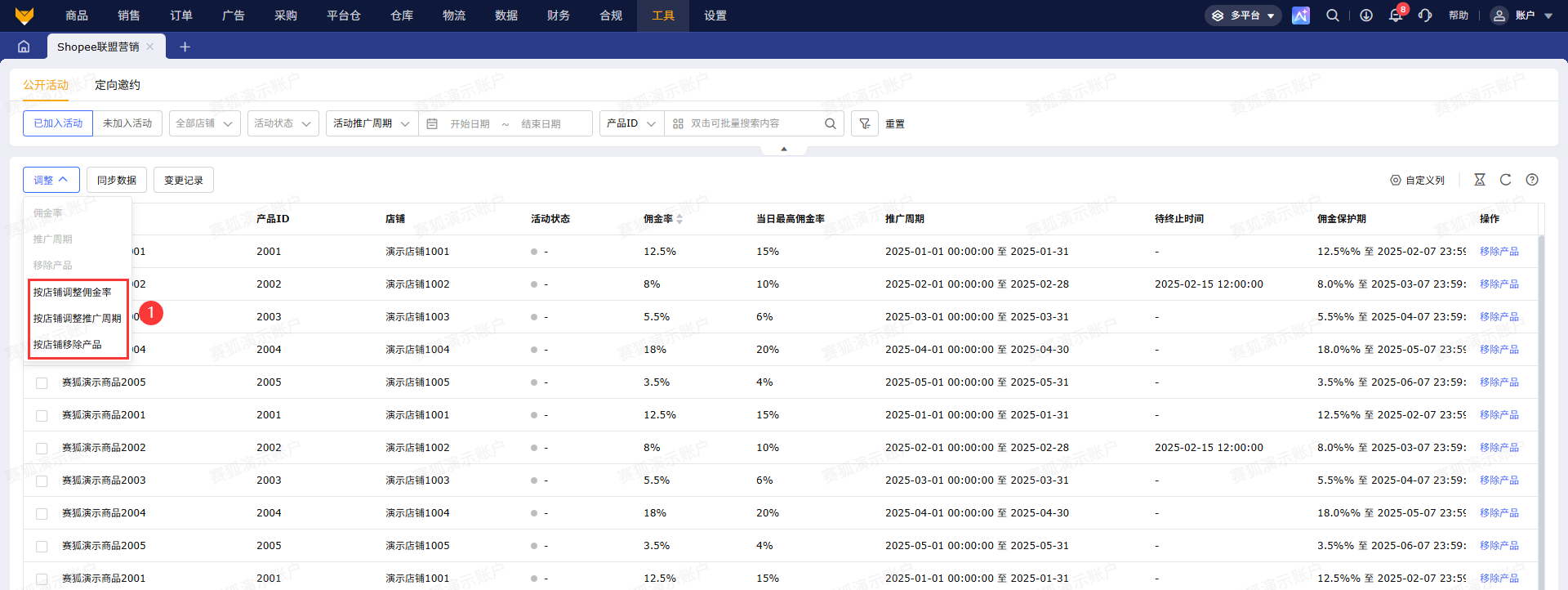Refresh the table with reload icon

coord(1506,180)
